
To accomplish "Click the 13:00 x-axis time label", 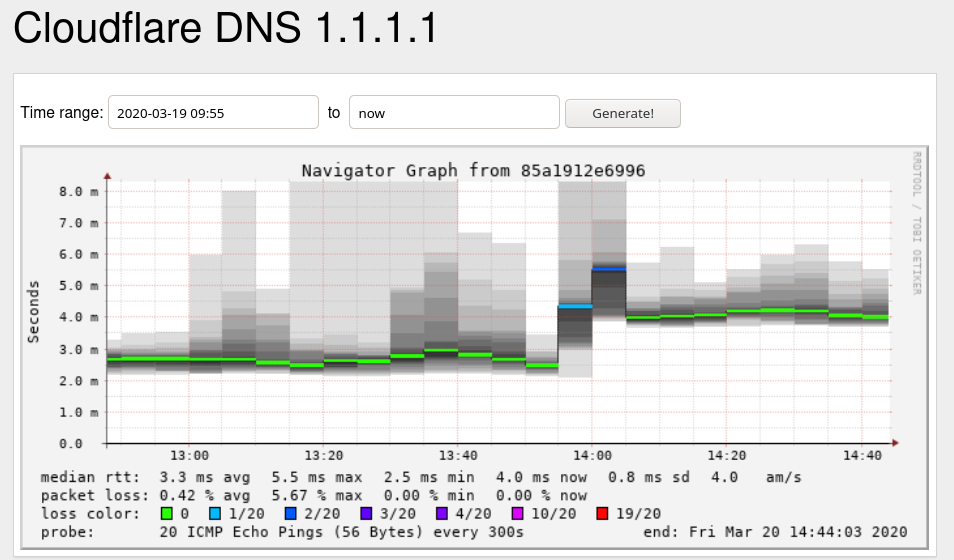I will tap(189, 455).
